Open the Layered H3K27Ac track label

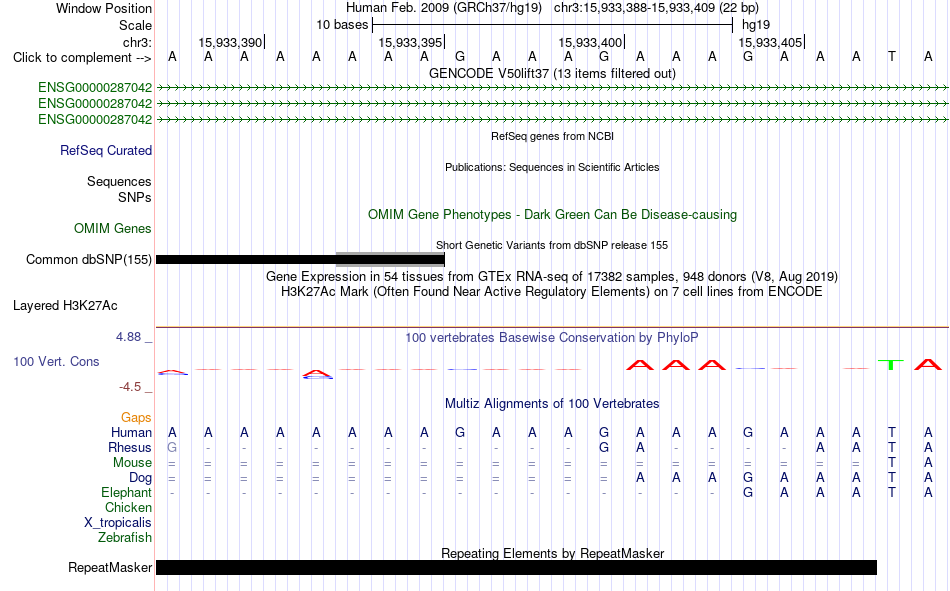(65, 306)
